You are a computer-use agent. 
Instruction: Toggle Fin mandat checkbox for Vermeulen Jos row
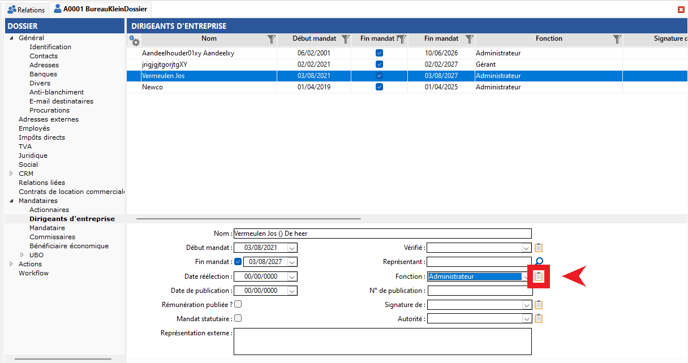coord(380,76)
